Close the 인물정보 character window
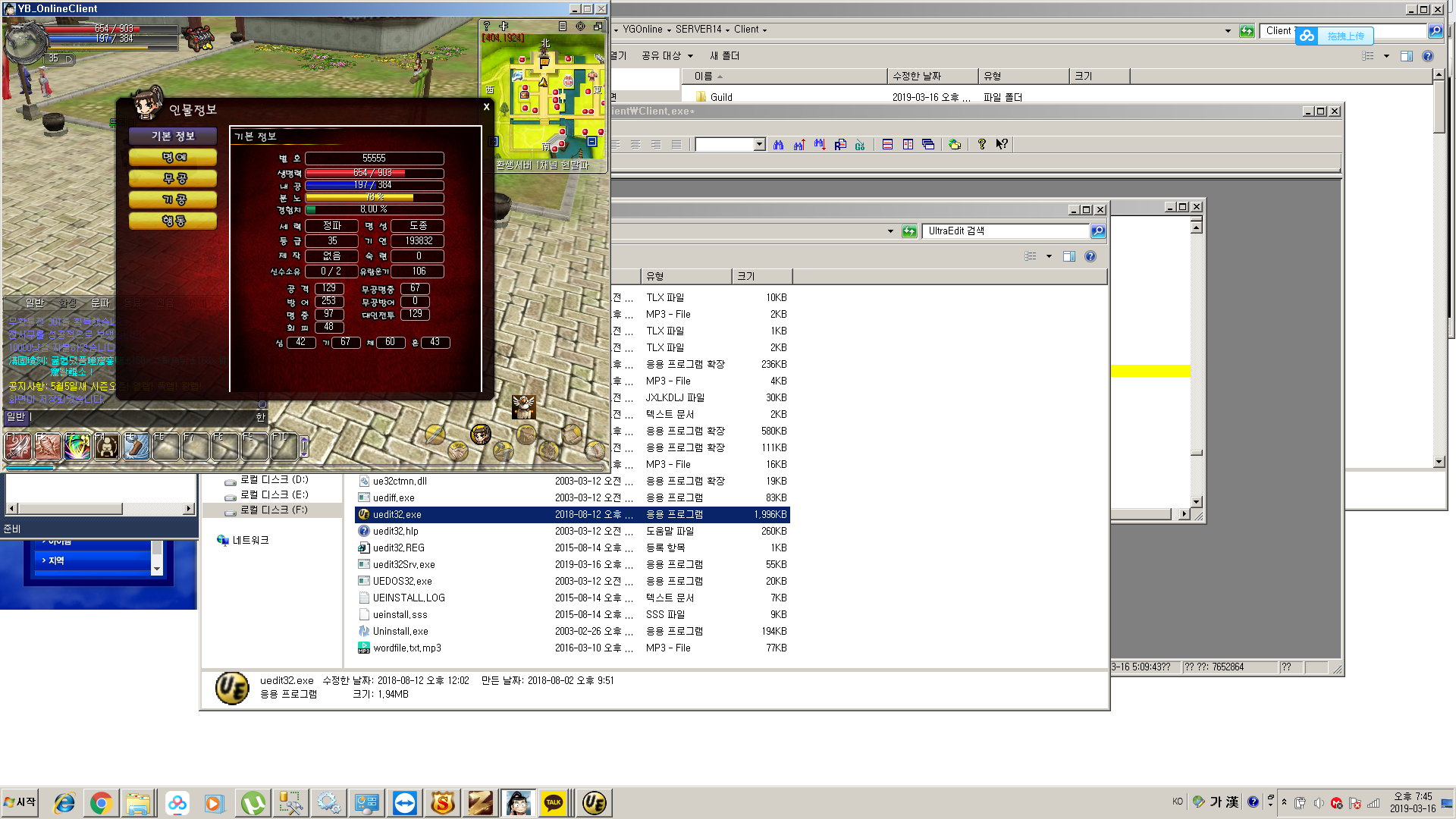This screenshot has height=819, width=1456. coord(486,107)
